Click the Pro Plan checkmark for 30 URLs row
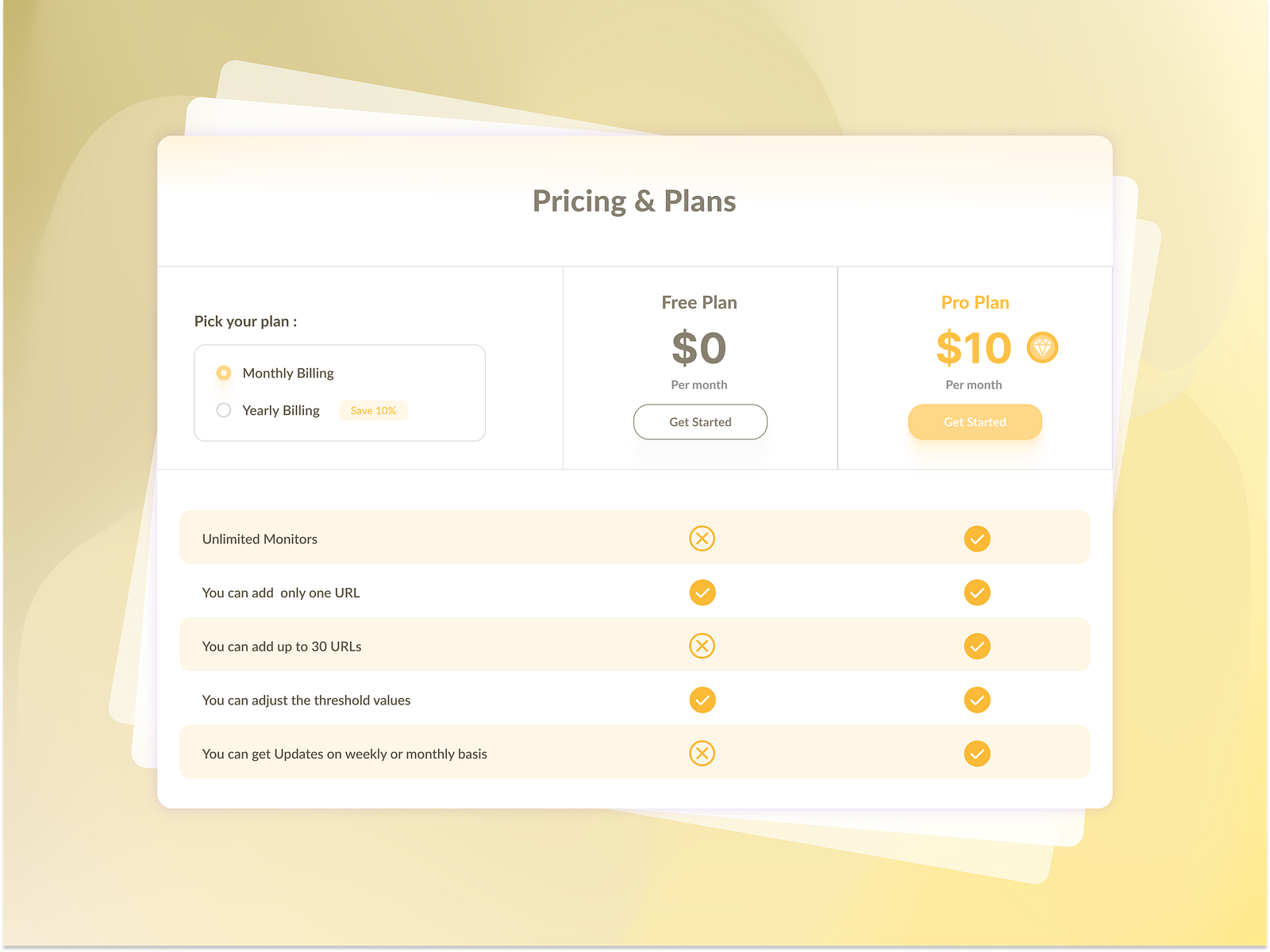 click(x=977, y=646)
